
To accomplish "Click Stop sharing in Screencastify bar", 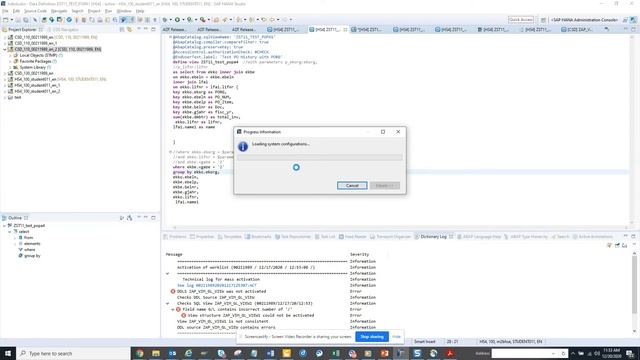I will pyautogui.click(x=372, y=337).
